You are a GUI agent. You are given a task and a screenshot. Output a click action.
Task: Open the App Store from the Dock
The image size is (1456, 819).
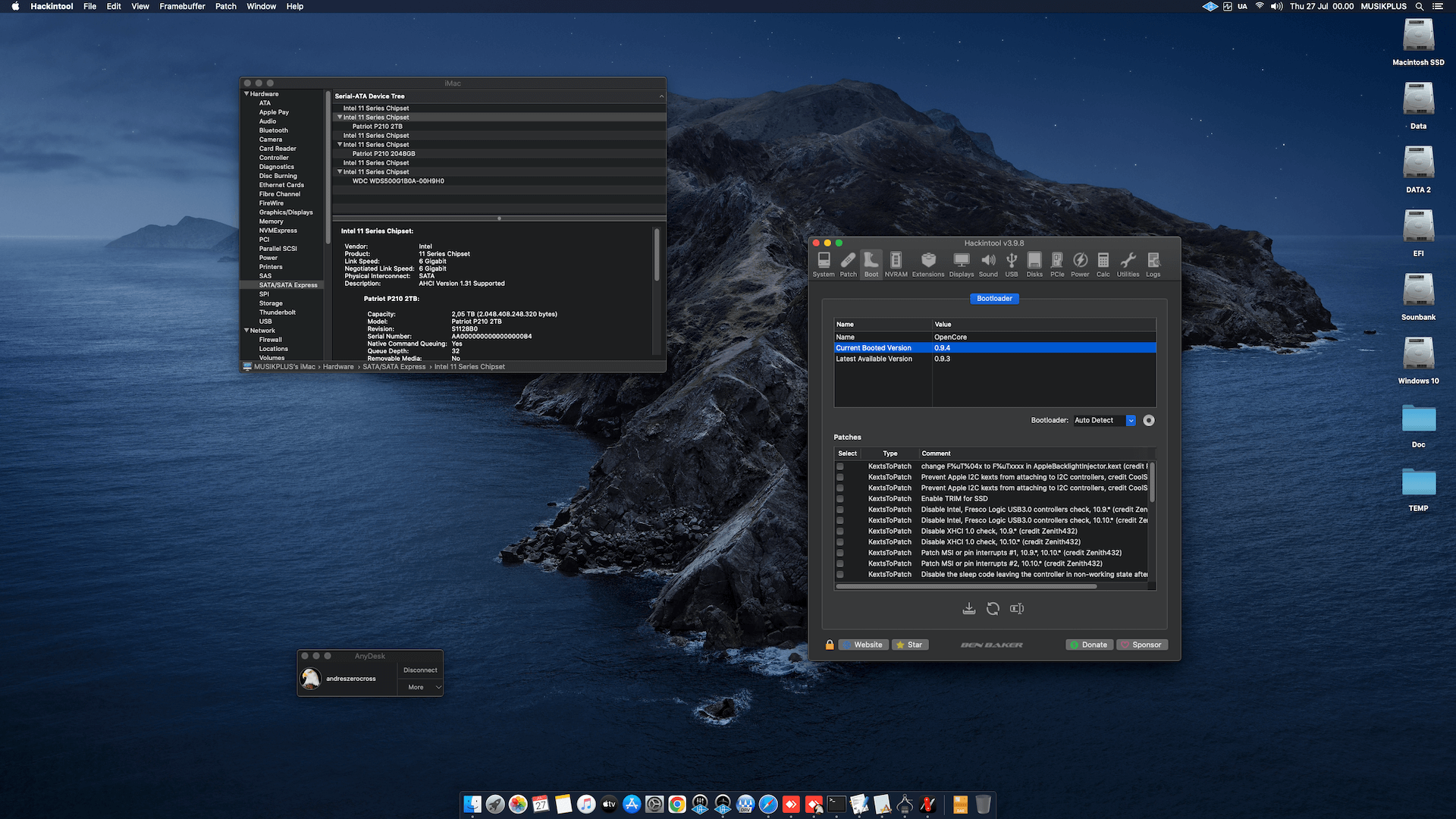(632, 804)
